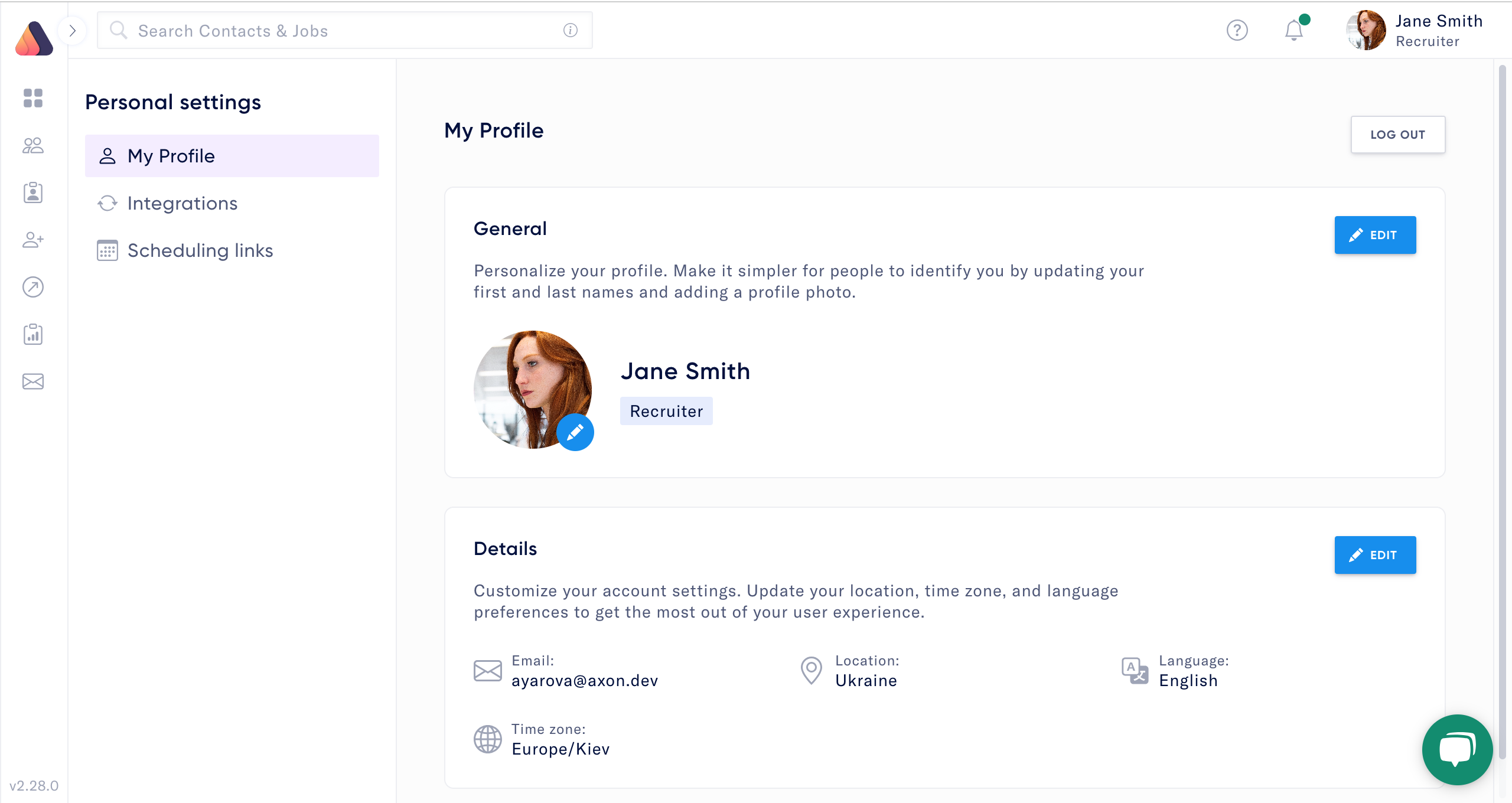Open the circled arrow icon in sidebar
The height and width of the screenshot is (803, 1512).
point(33,287)
